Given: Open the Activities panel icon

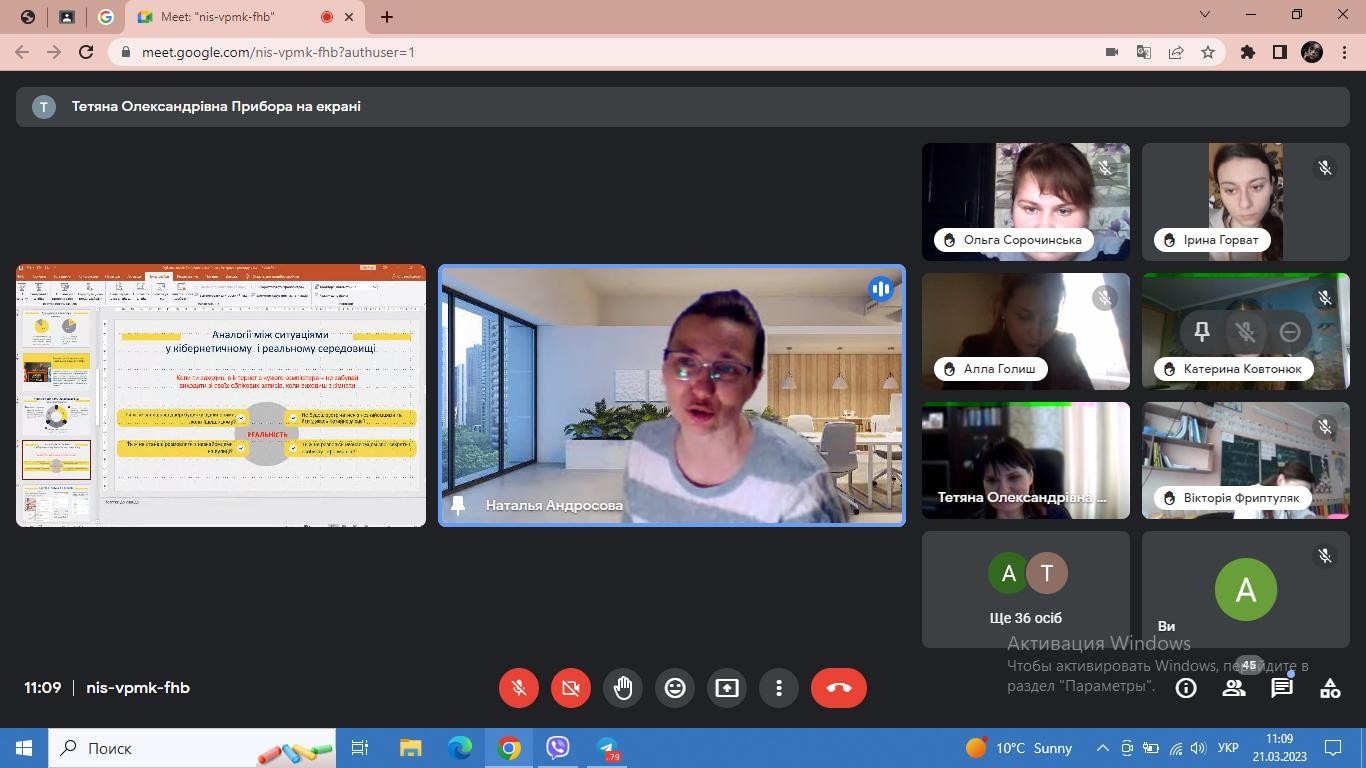Looking at the screenshot, I should [1330, 688].
